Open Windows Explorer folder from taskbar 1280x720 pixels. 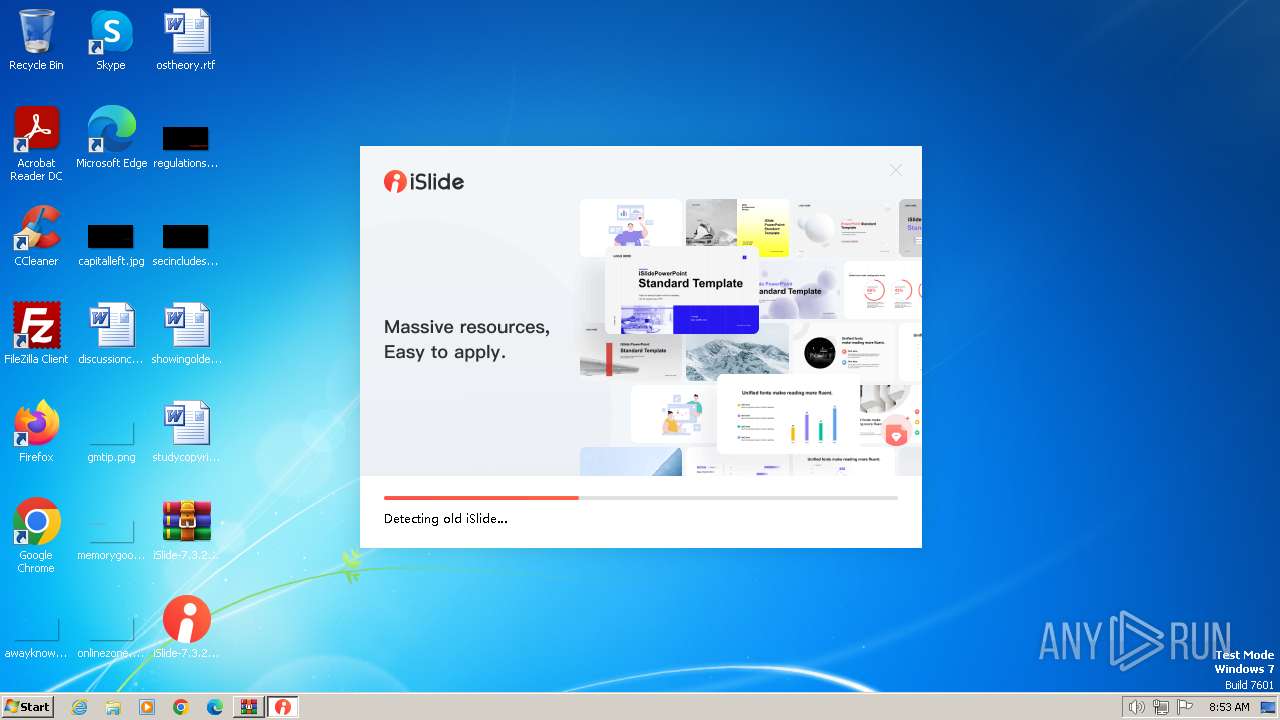coord(113,707)
